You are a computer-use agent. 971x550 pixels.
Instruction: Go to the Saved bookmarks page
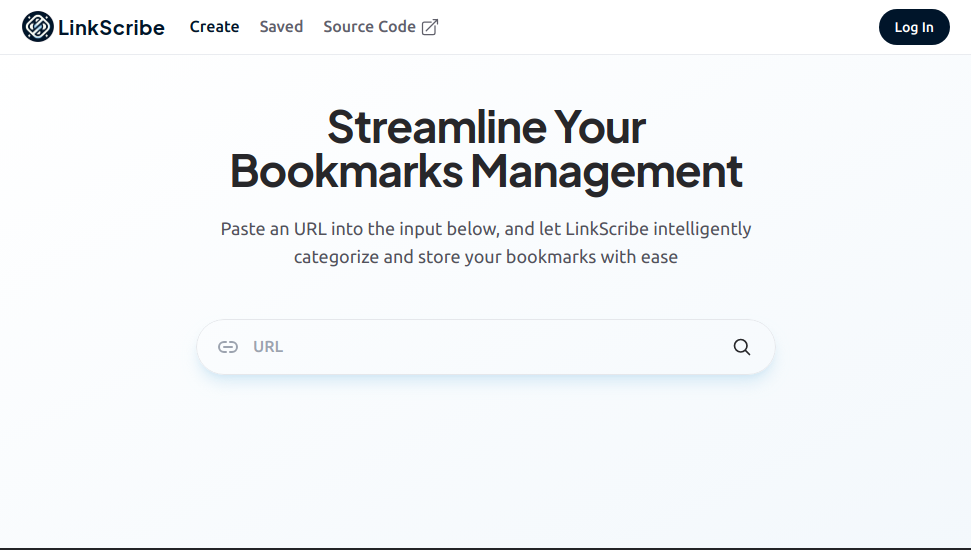(281, 27)
